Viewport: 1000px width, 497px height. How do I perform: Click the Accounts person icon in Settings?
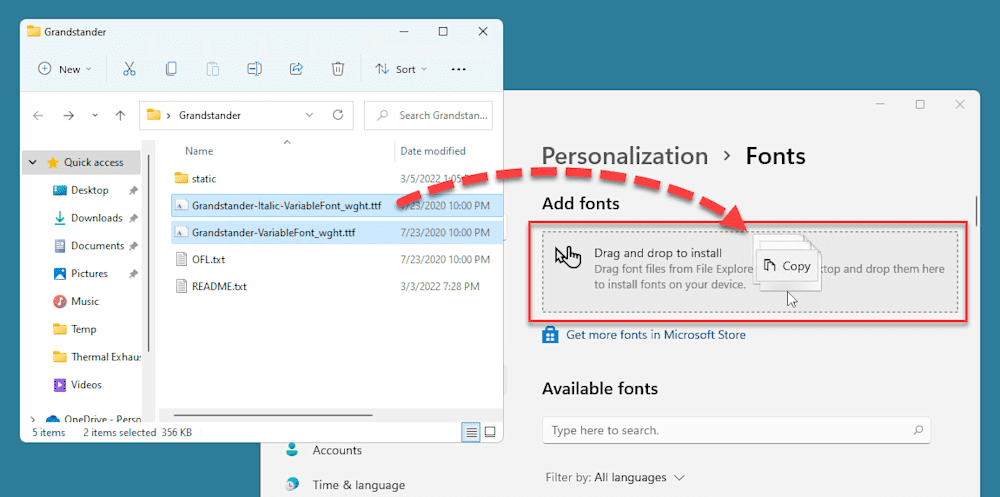(x=292, y=449)
